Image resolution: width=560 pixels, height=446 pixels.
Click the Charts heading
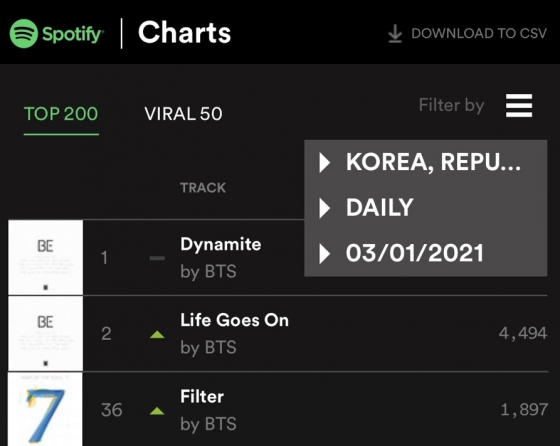(x=184, y=33)
